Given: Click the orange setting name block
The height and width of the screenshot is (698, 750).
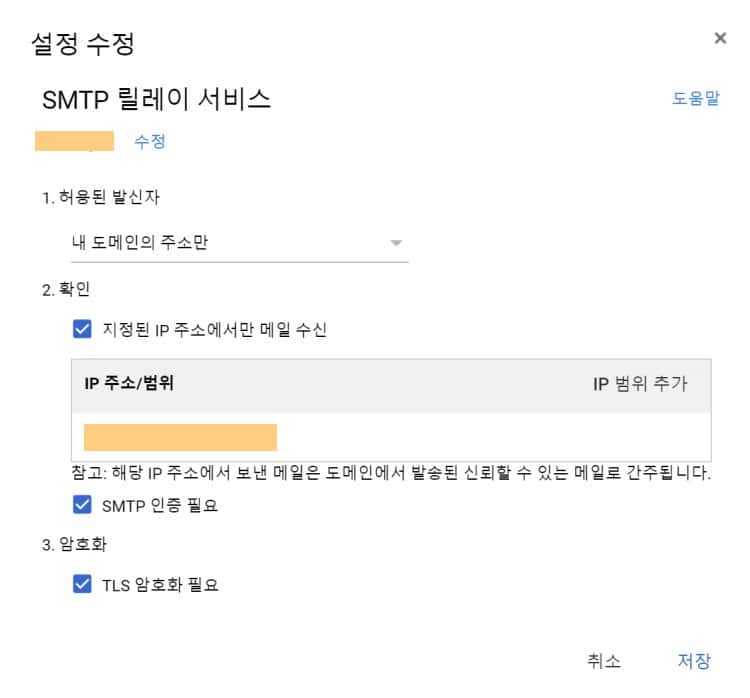Looking at the screenshot, I should [x=74, y=141].
